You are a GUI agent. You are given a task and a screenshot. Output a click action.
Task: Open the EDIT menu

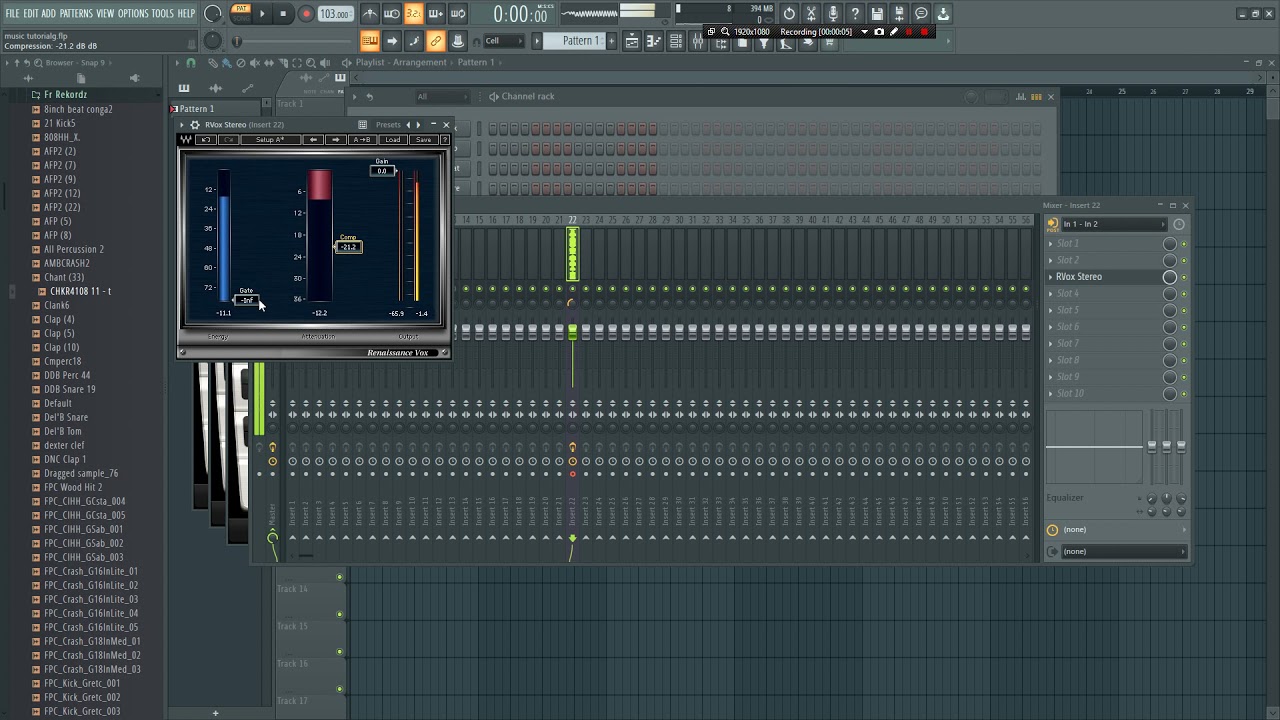(31, 14)
